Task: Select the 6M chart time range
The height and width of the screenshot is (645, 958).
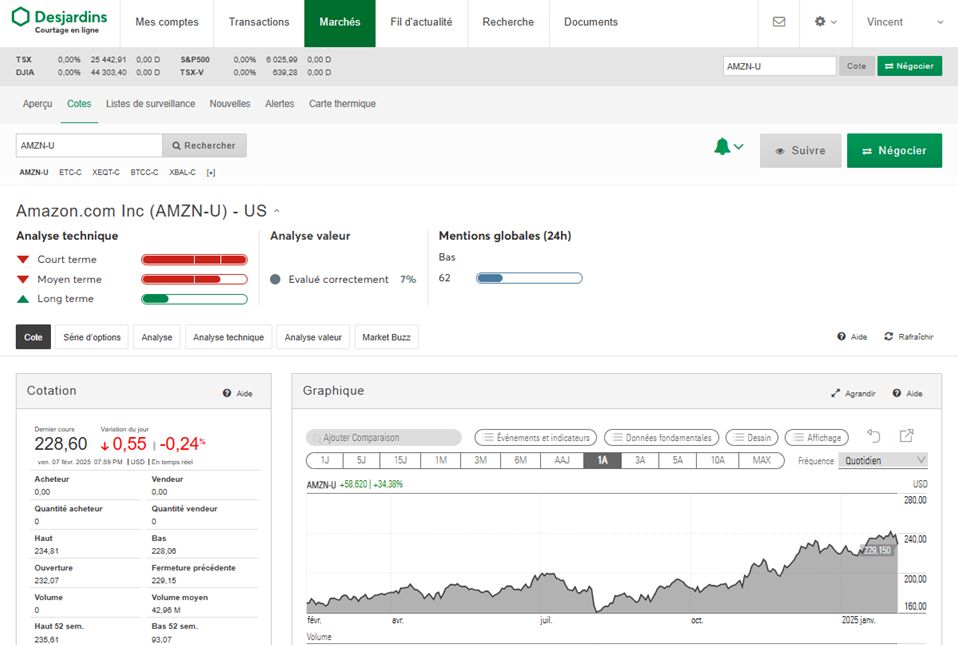Action: [x=520, y=461]
